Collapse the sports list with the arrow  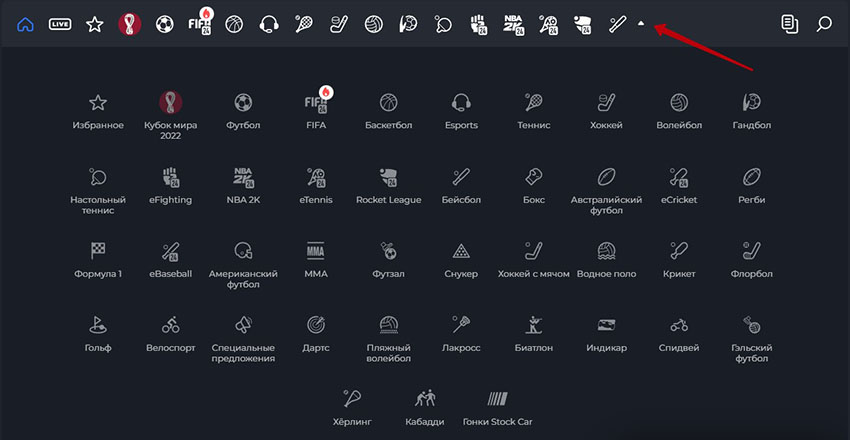[x=641, y=24]
